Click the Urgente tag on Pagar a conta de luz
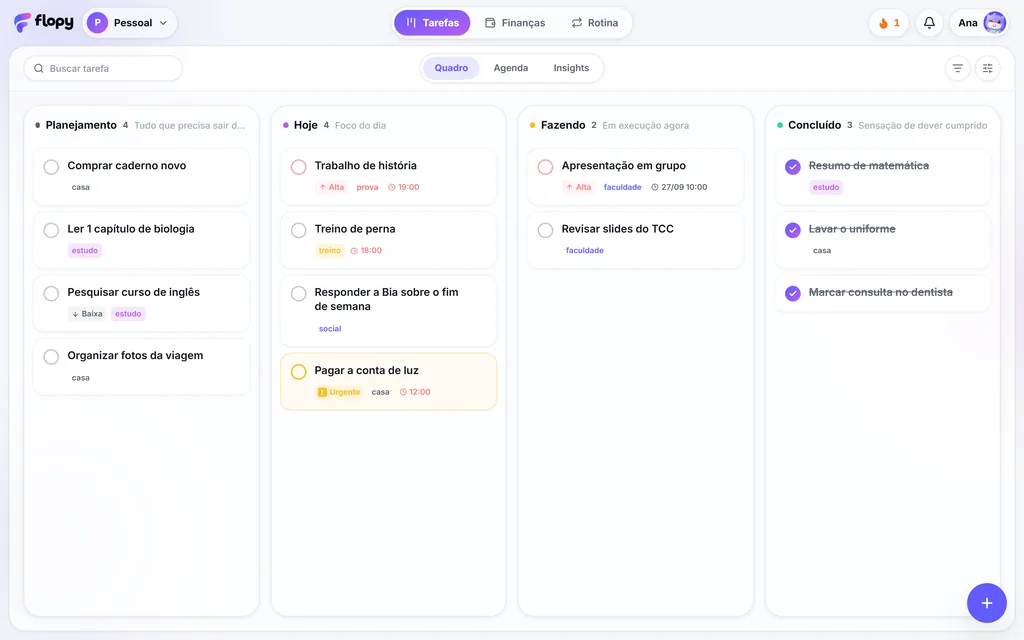Screen dimensions: 1024x640 [339, 392]
